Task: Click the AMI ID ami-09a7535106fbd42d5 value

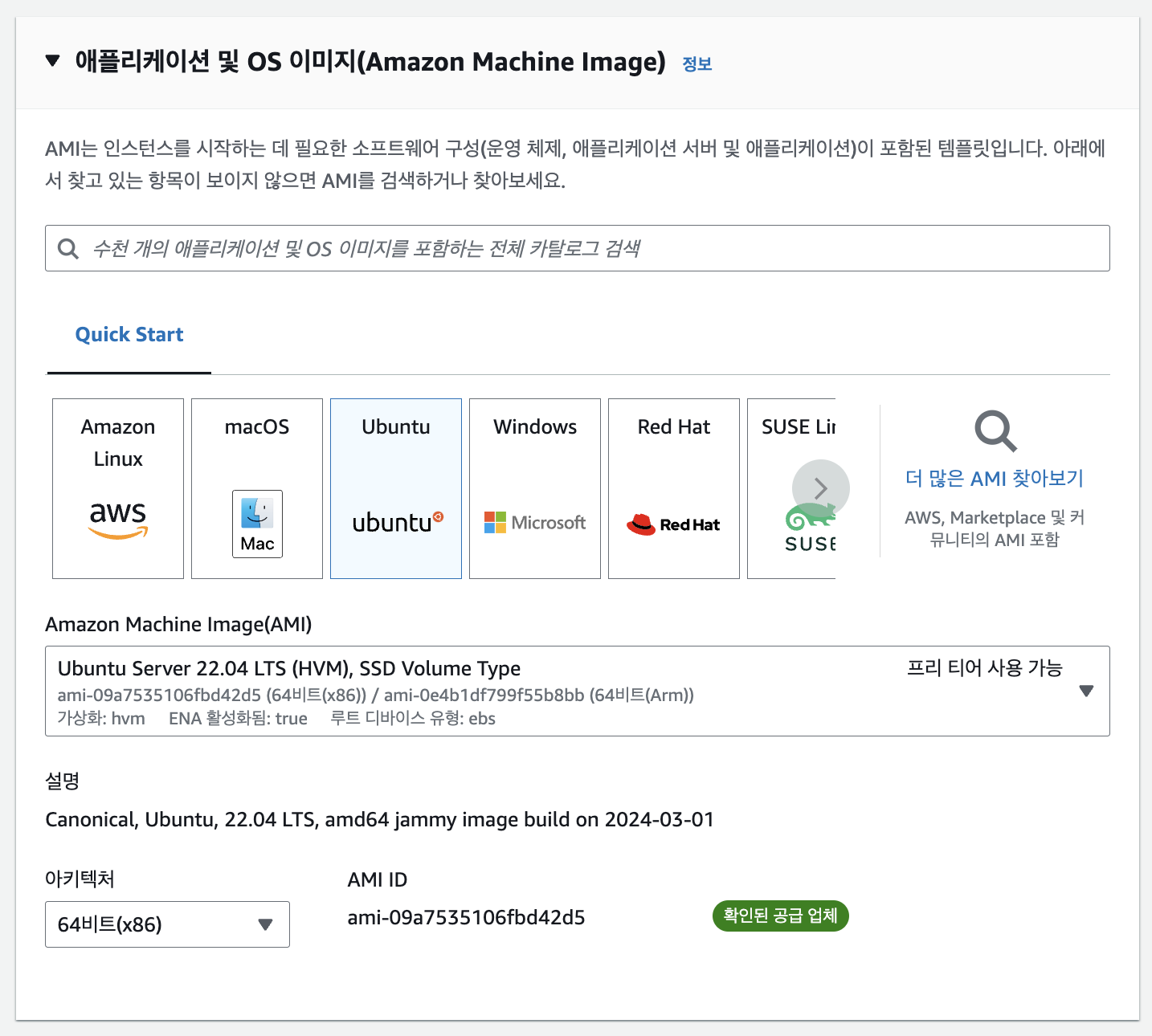Action: tap(466, 917)
